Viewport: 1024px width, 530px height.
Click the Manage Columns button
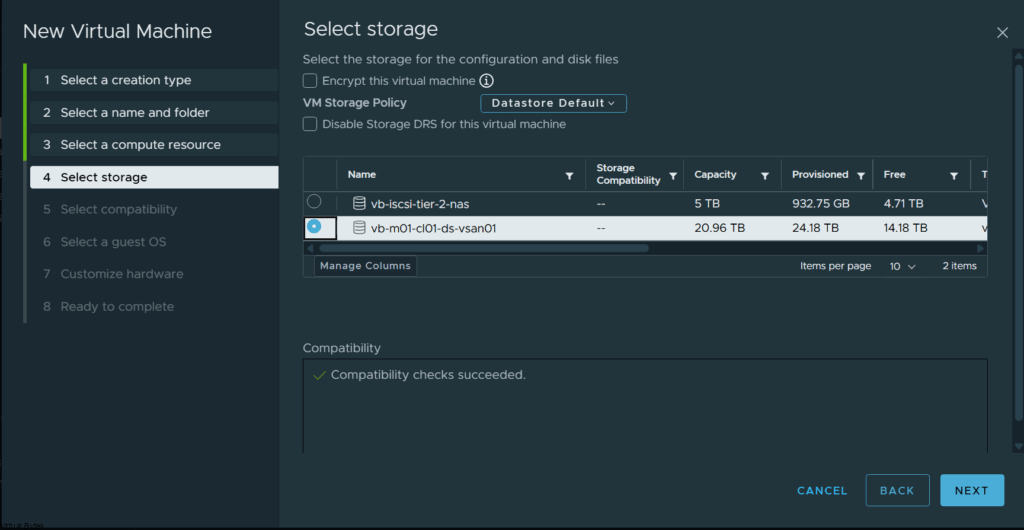coord(365,266)
